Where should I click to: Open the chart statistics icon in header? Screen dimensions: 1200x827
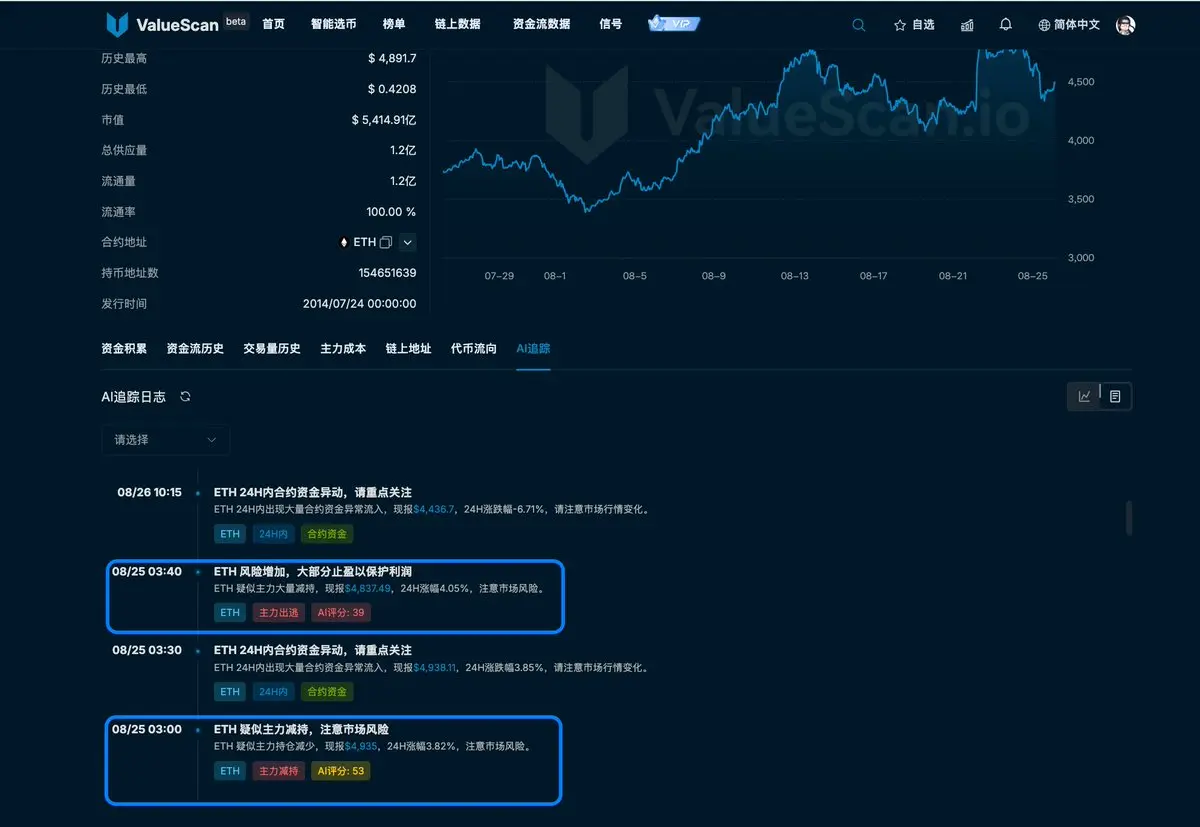click(x=967, y=25)
